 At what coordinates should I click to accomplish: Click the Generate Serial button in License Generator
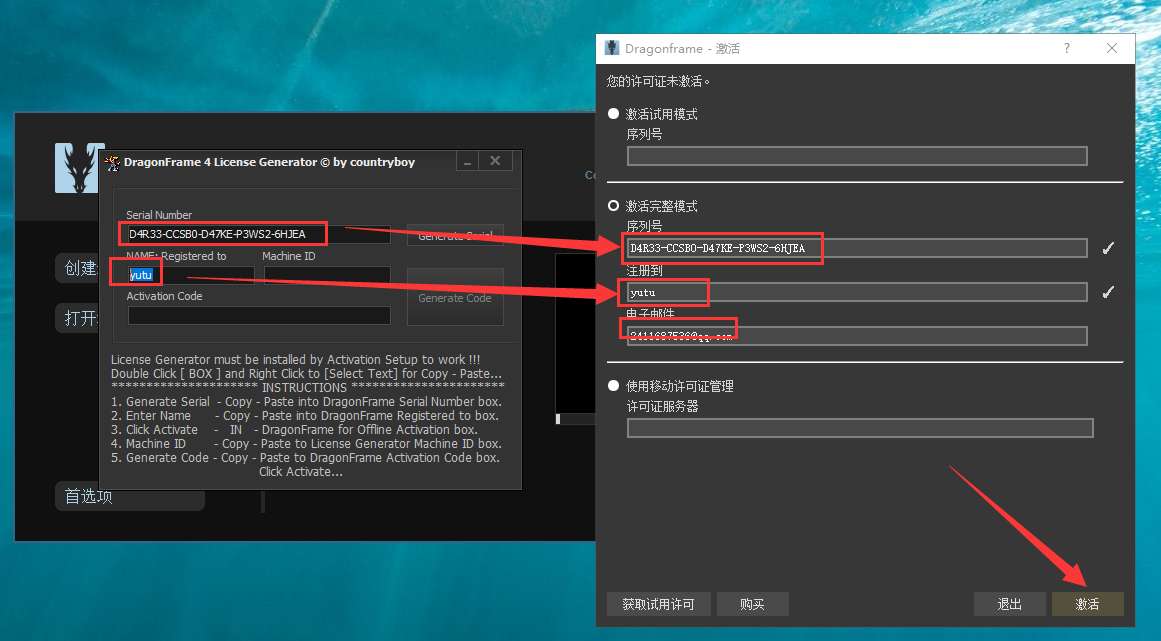click(455, 235)
